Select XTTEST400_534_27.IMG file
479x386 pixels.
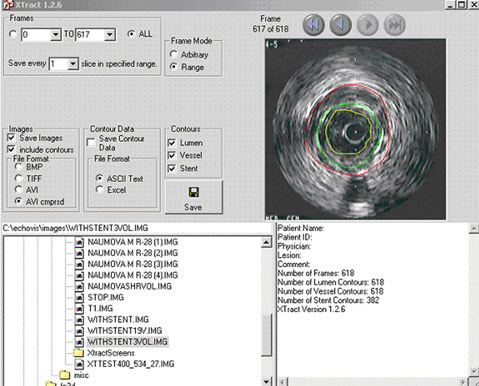point(131,364)
